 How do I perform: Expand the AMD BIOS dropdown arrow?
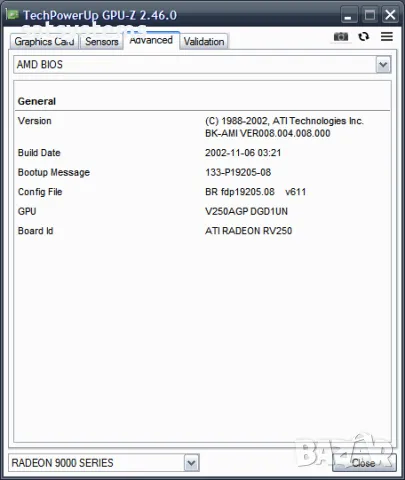[x=383, y=65]
